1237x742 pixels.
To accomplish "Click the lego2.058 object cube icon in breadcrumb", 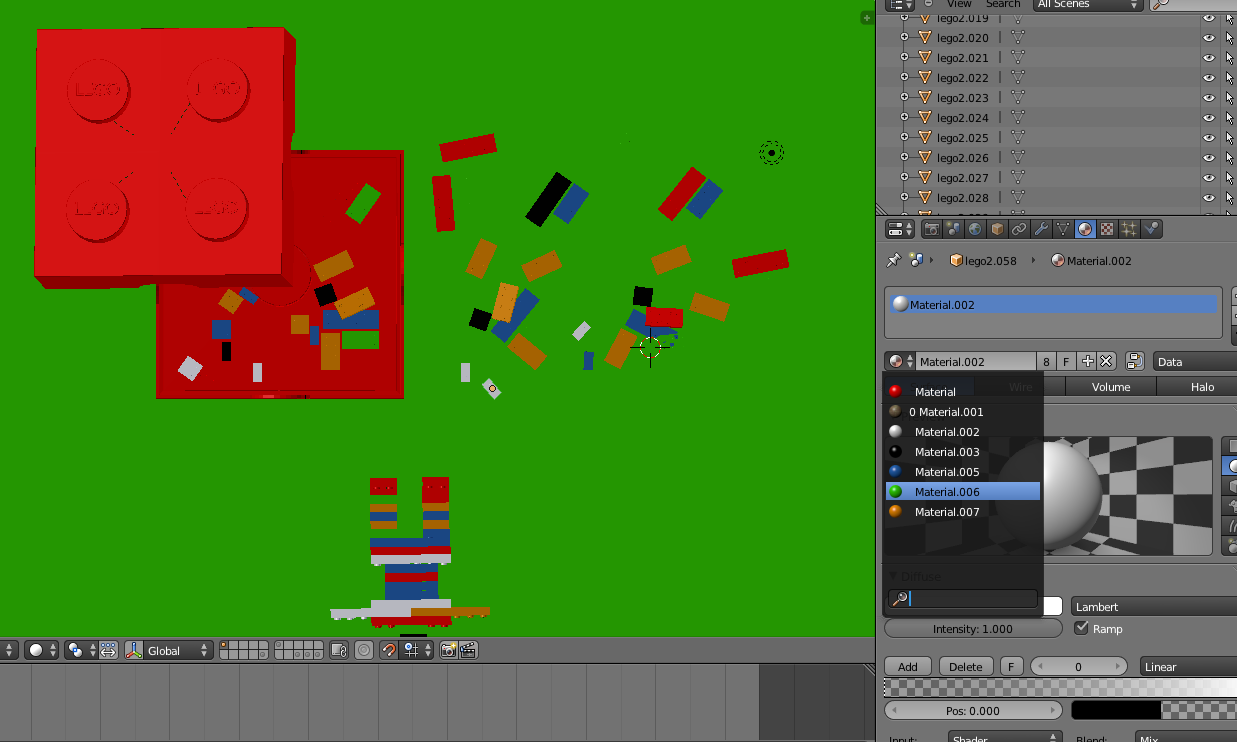I will [x=956, y=260].
